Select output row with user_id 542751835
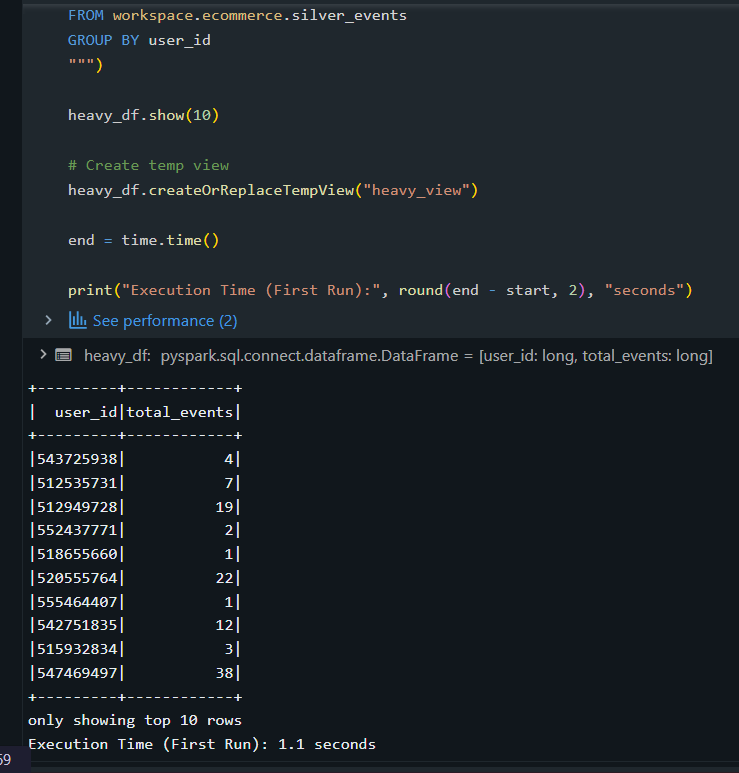The height and width of the screenshot is (773, 739). [135, 626]
